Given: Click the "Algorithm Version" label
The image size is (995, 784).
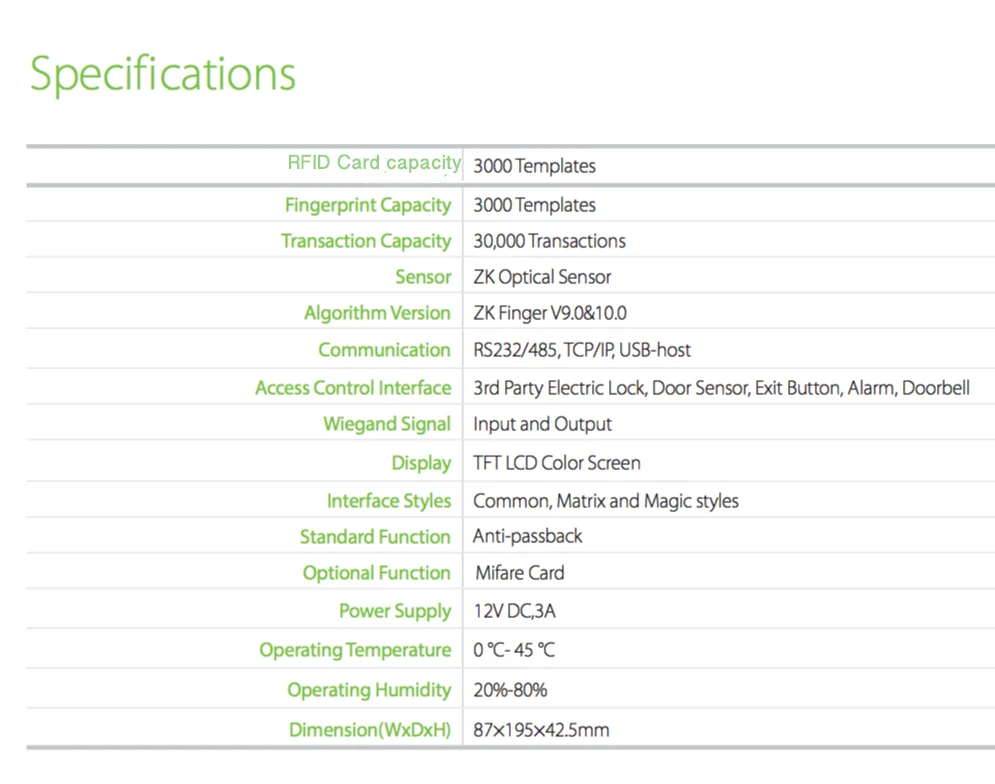Looking at the screenshot, I should [x=377, y=313].
